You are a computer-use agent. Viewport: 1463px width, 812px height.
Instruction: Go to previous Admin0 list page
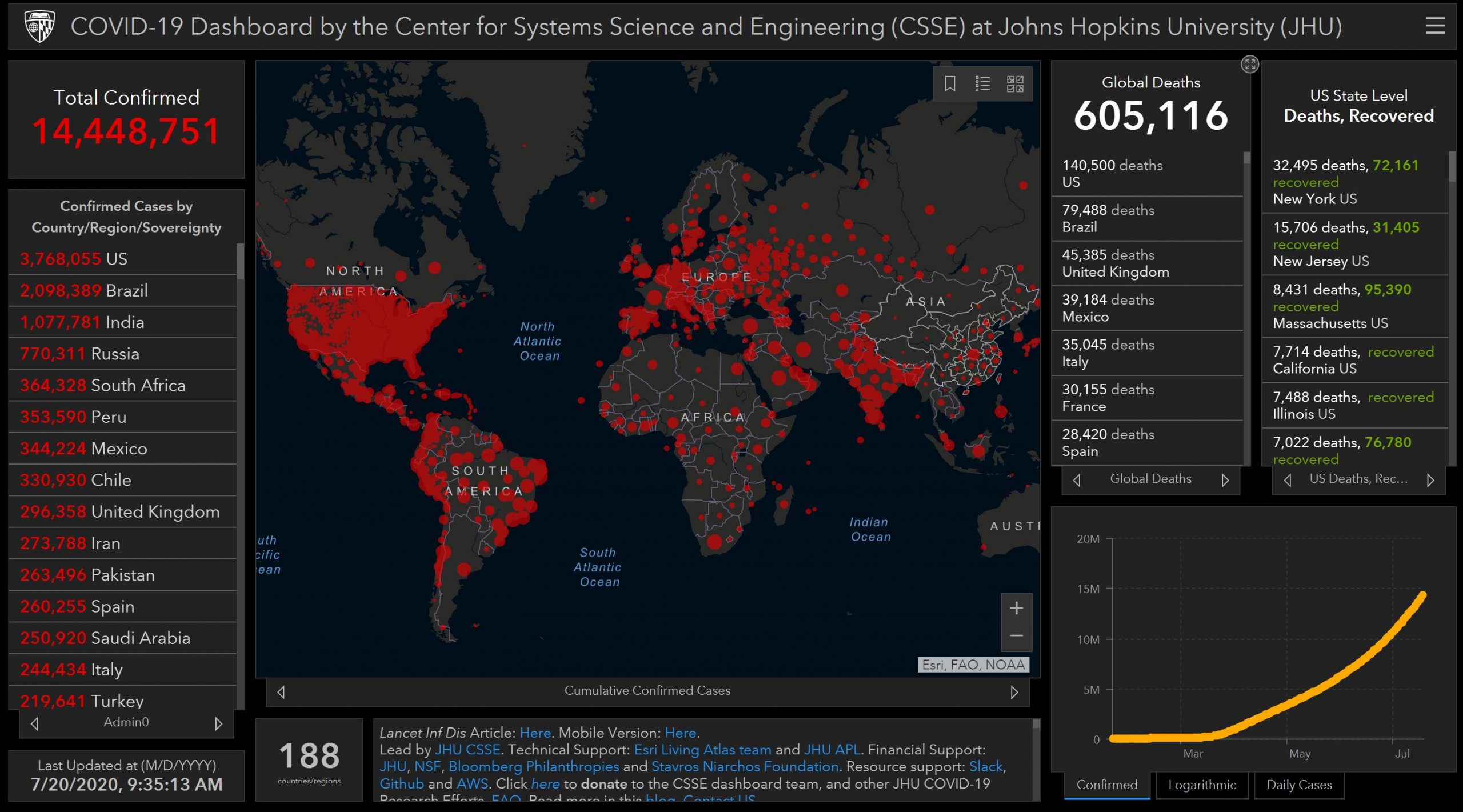click(x=35, y=723)
